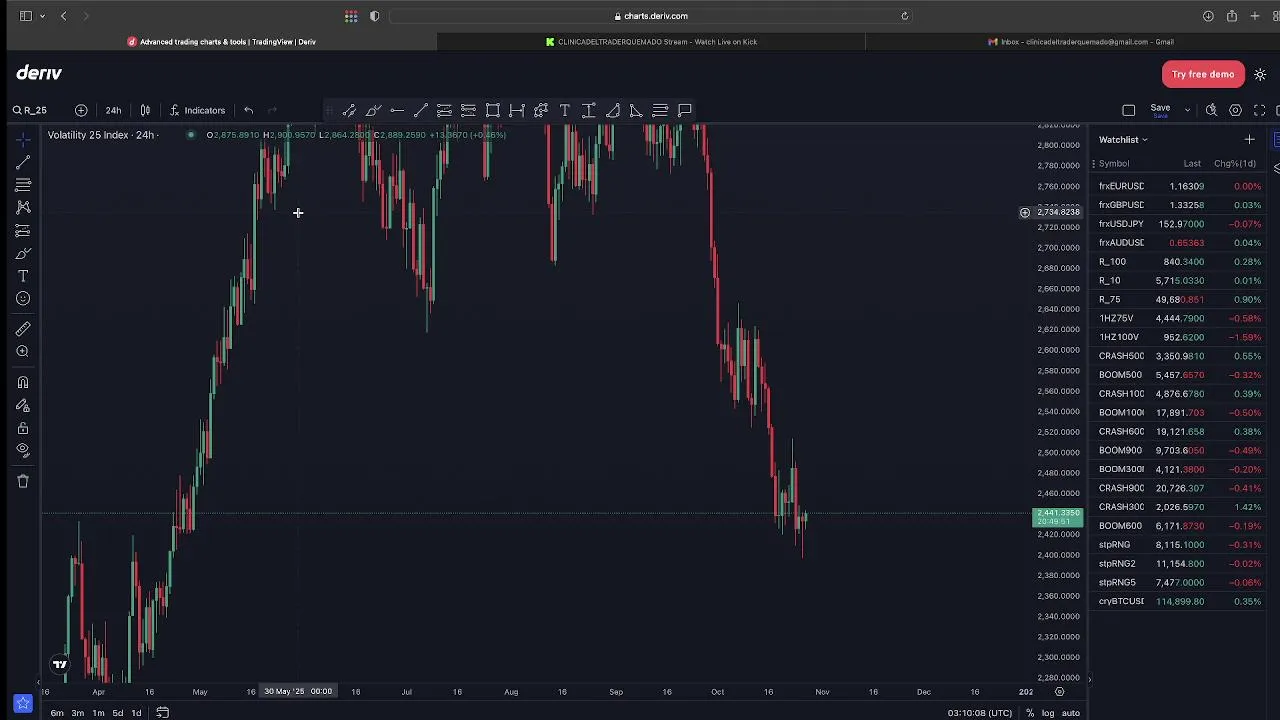The image size is (1280, 720).
Task: Click the layout selection square icon
Action: [1129, 110]
